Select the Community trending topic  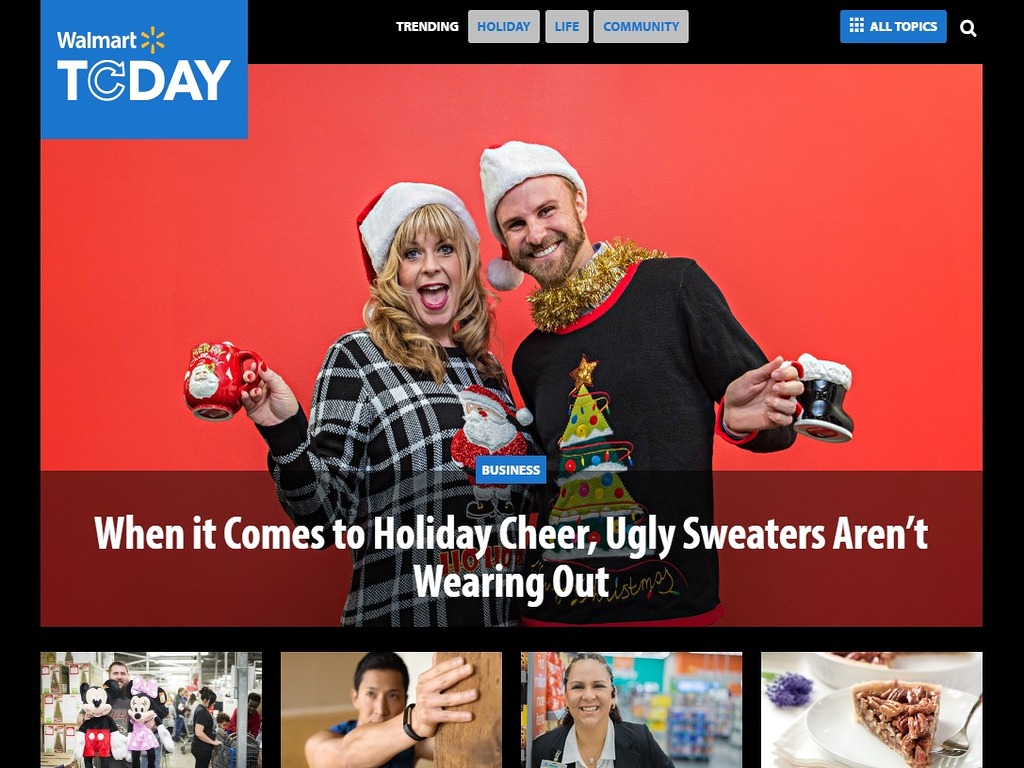pyautogui.click(x=641, y=27)
